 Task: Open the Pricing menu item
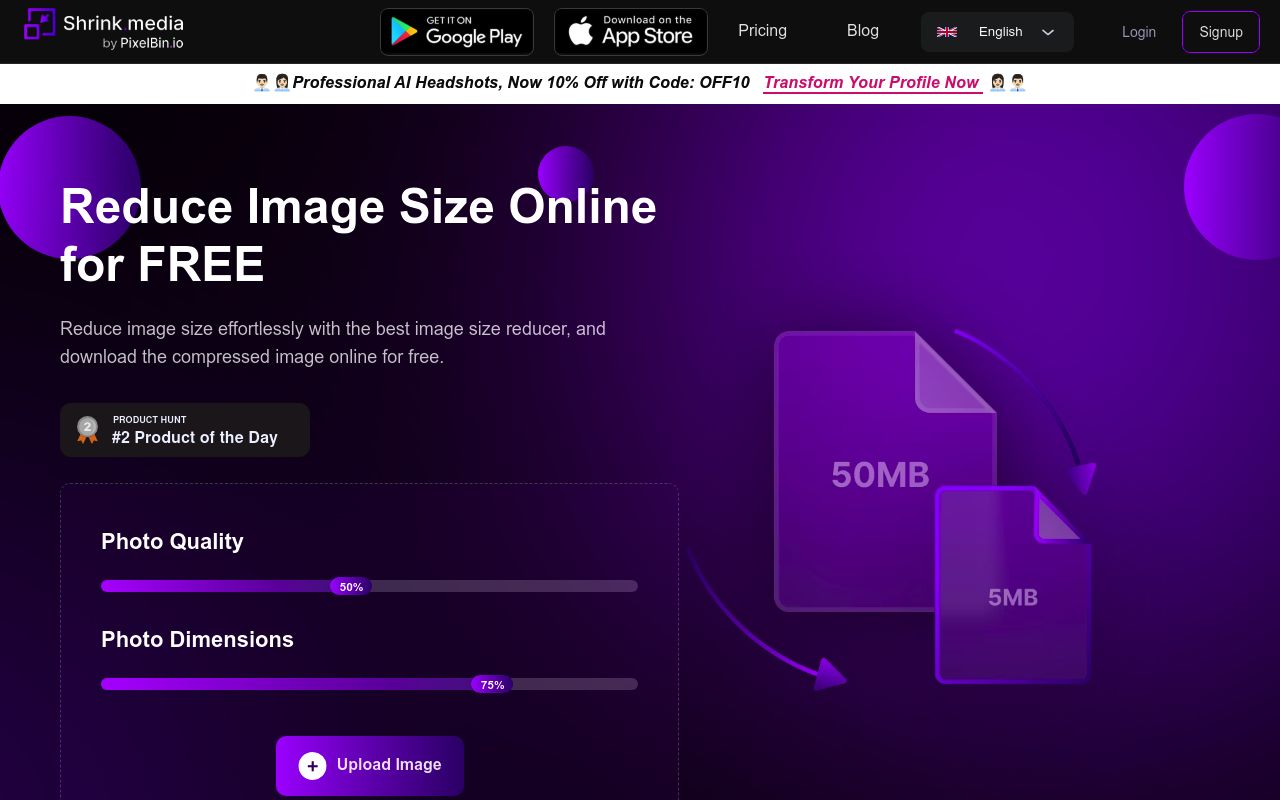762,31
